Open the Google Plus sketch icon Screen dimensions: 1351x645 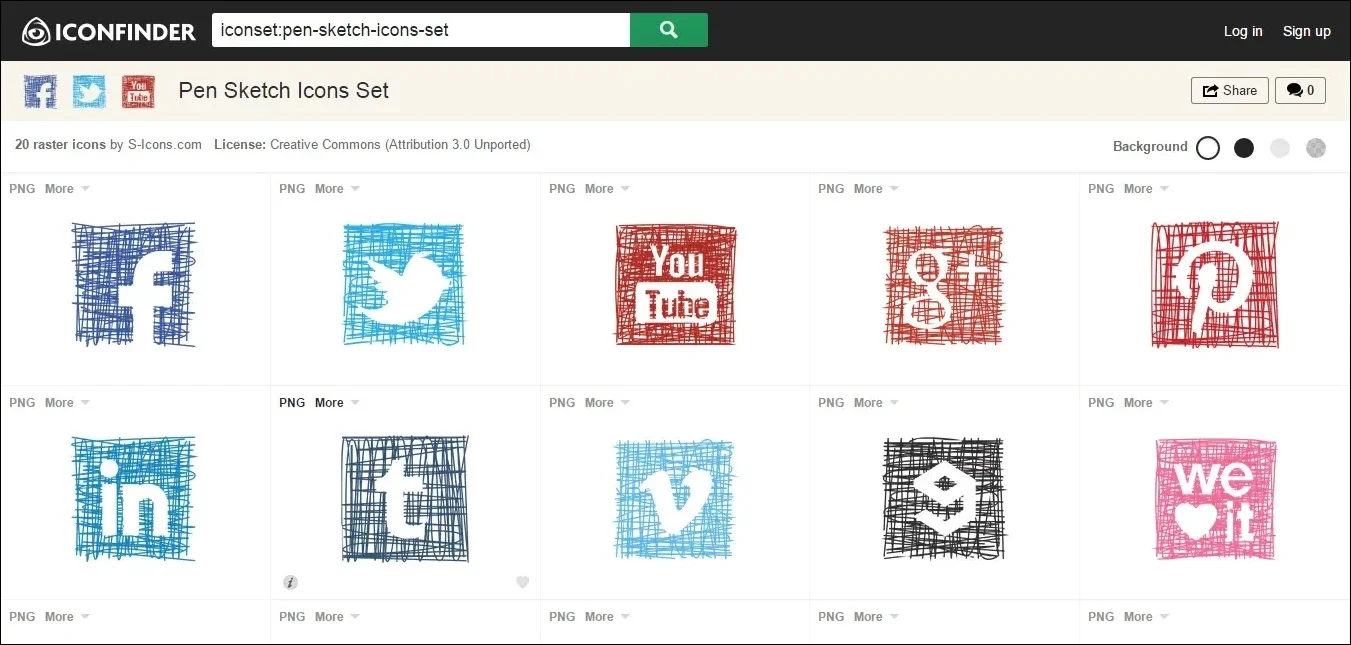pyautogui.click(x=944, y=285)
